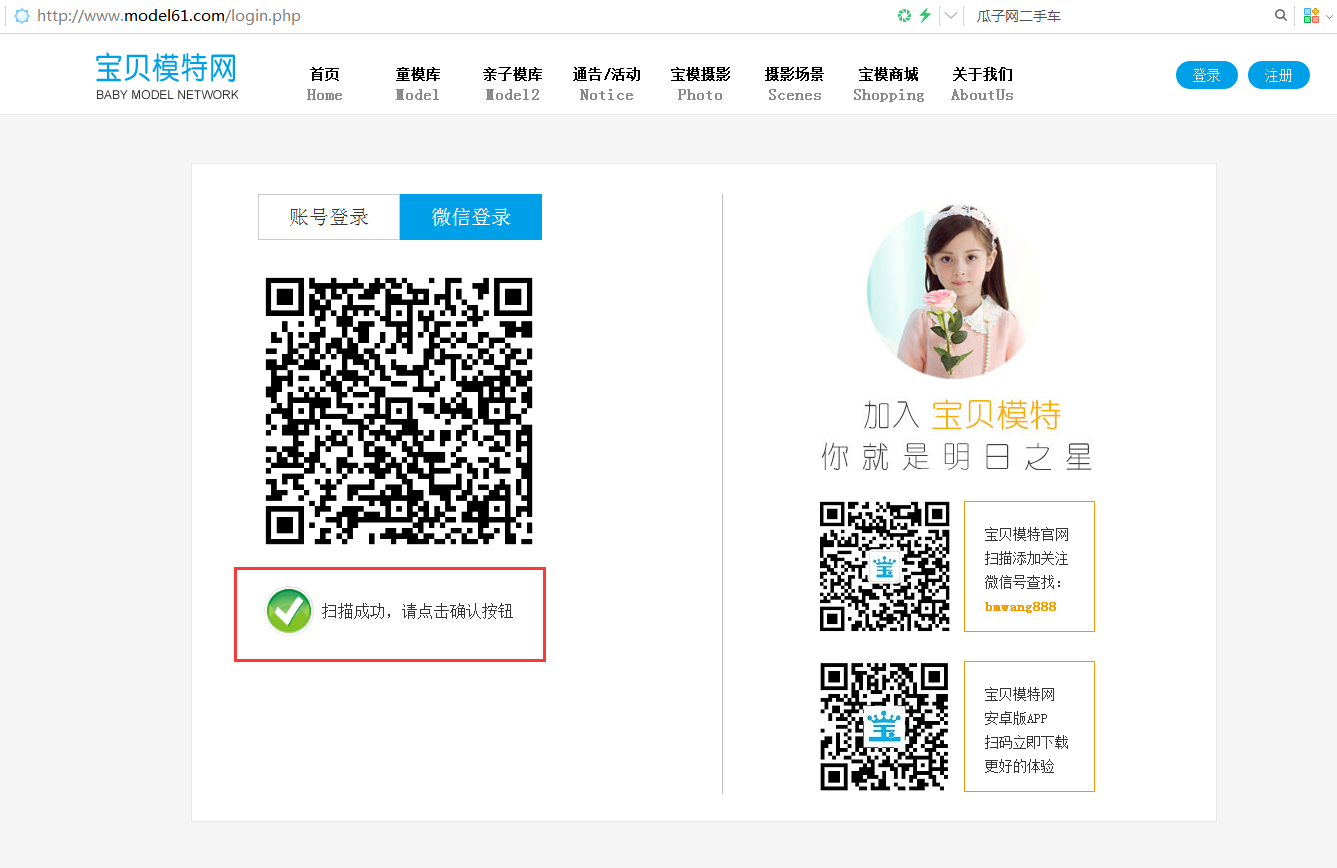Expand the dropdown arrow next to extensions icon
The width and height of the screenshot is (1337, 868).
point(1327,16)
